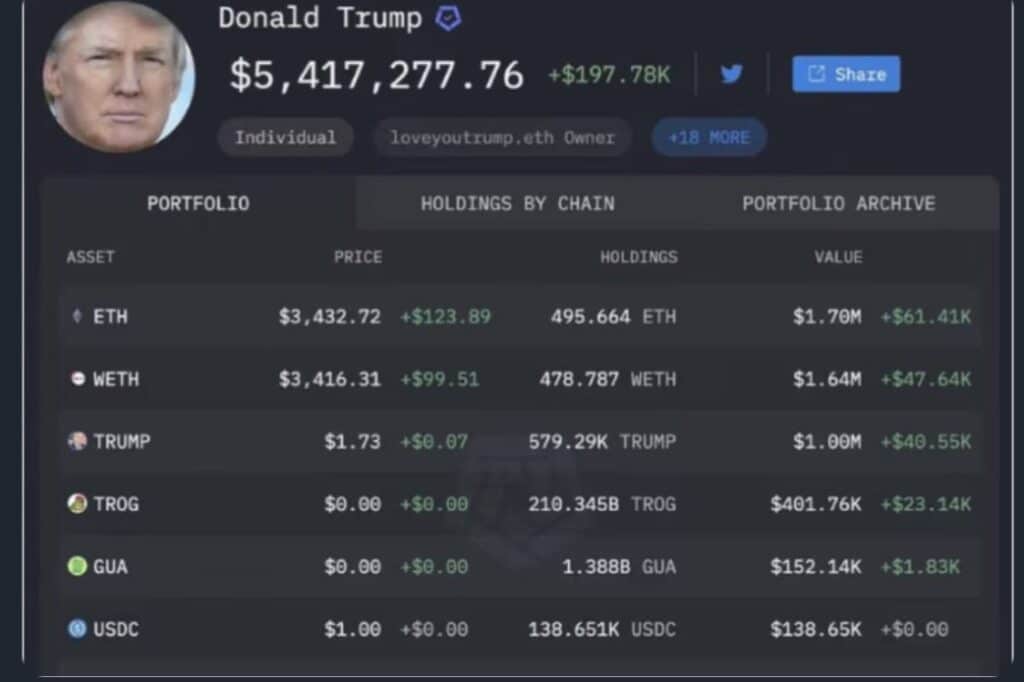The image size is (1024, 682).
Task: Select the TROG asset name
Action: (116, 504)
